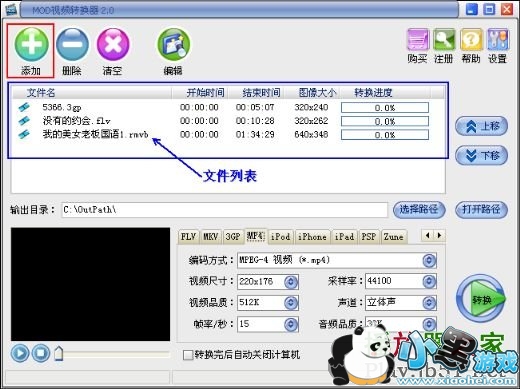Select the MP4 format tab
The width and height of the screenshot is (520, 389).
(x=256, y=236)
